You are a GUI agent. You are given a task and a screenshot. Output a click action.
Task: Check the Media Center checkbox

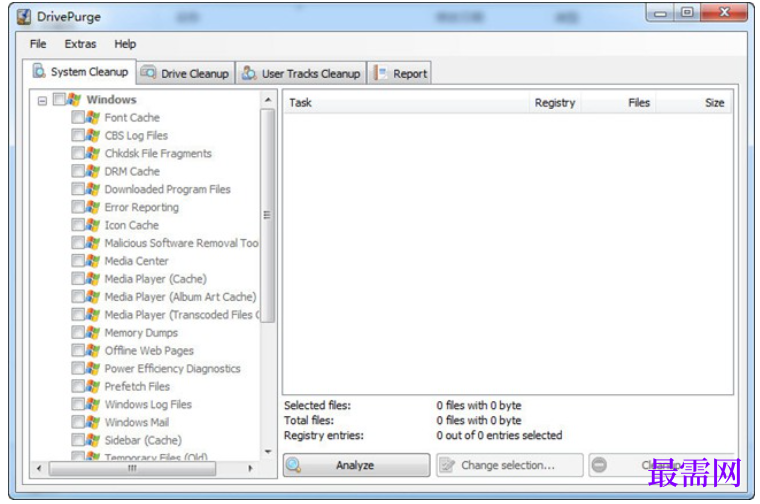(78, 261)
